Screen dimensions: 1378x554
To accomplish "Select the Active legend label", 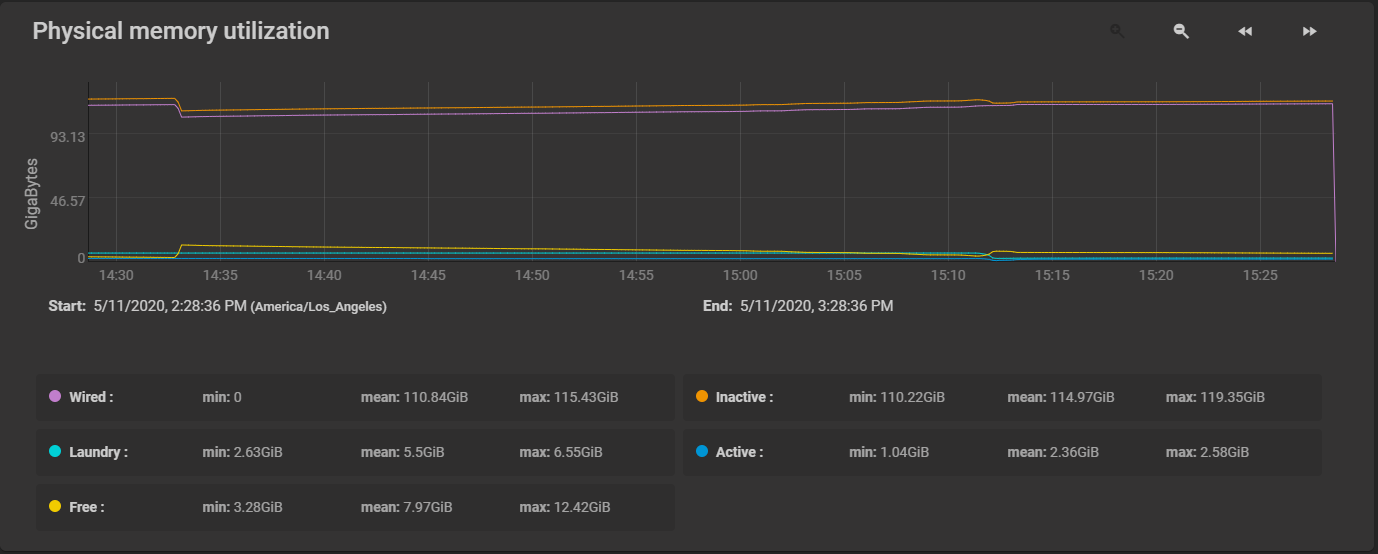I will point(739,452).
